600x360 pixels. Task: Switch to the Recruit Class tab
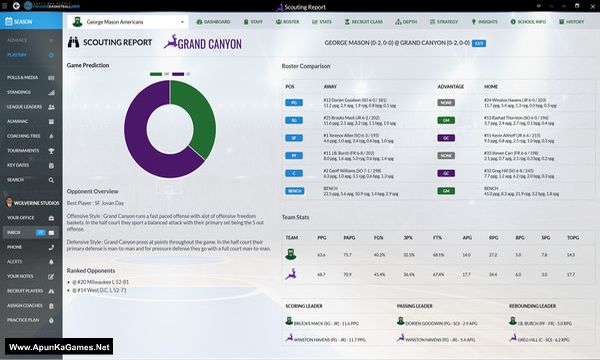point(364,22)
